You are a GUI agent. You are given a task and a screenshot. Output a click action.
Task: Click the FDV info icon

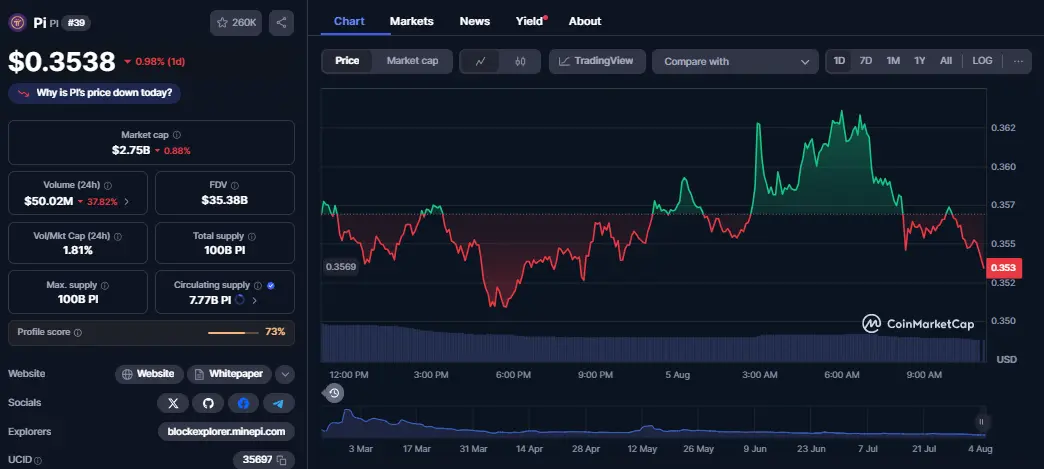[x=234, y=186]
